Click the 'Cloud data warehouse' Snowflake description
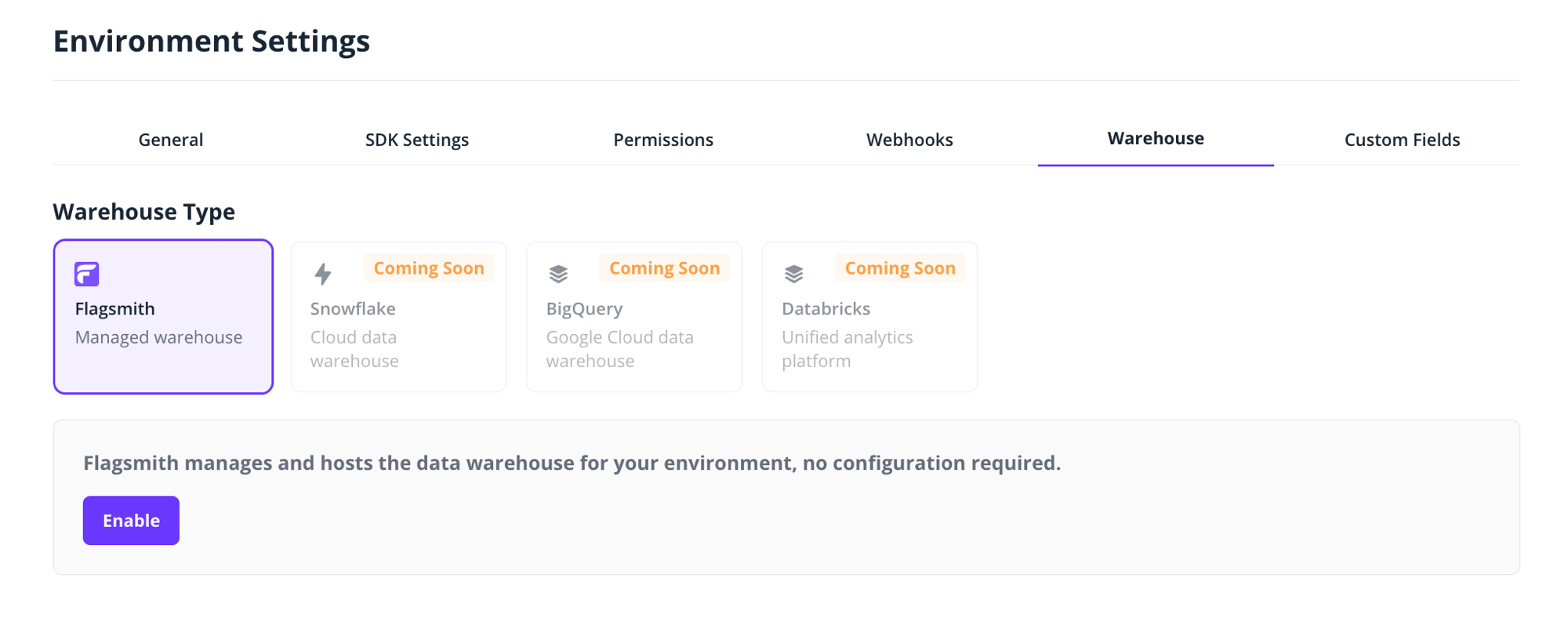The height and width of the screenshot is (622, 1568). [354, 349]
